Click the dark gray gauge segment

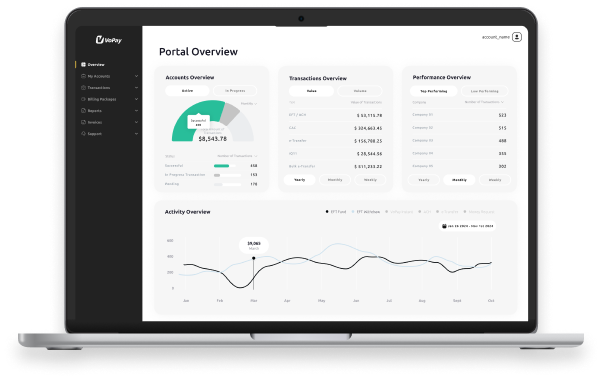coord(230,113)
